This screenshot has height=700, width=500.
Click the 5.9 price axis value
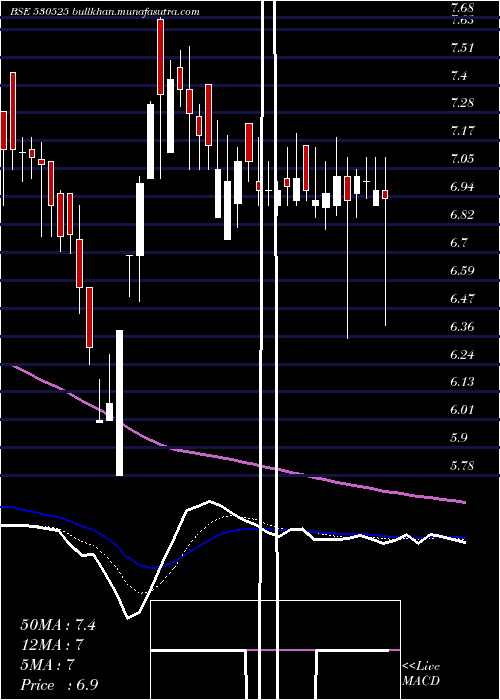pos(459,438)
